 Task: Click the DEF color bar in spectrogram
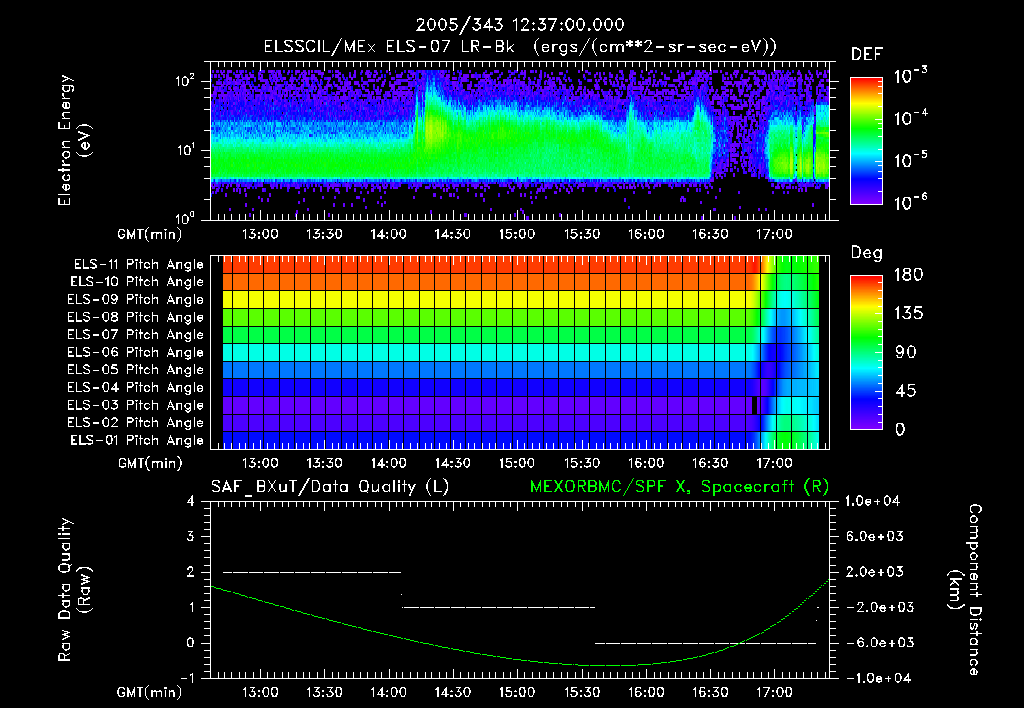(x=866, y=141)
